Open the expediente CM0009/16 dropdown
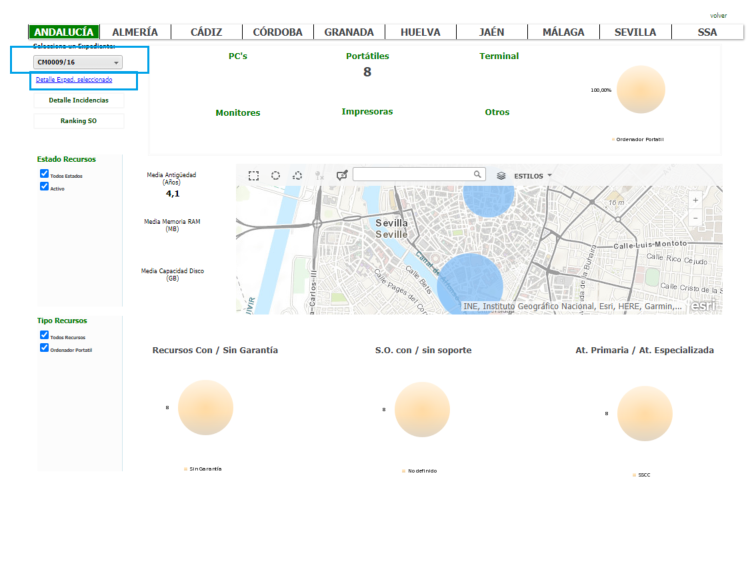Viewport: 756px width, 579px height. 78,62
